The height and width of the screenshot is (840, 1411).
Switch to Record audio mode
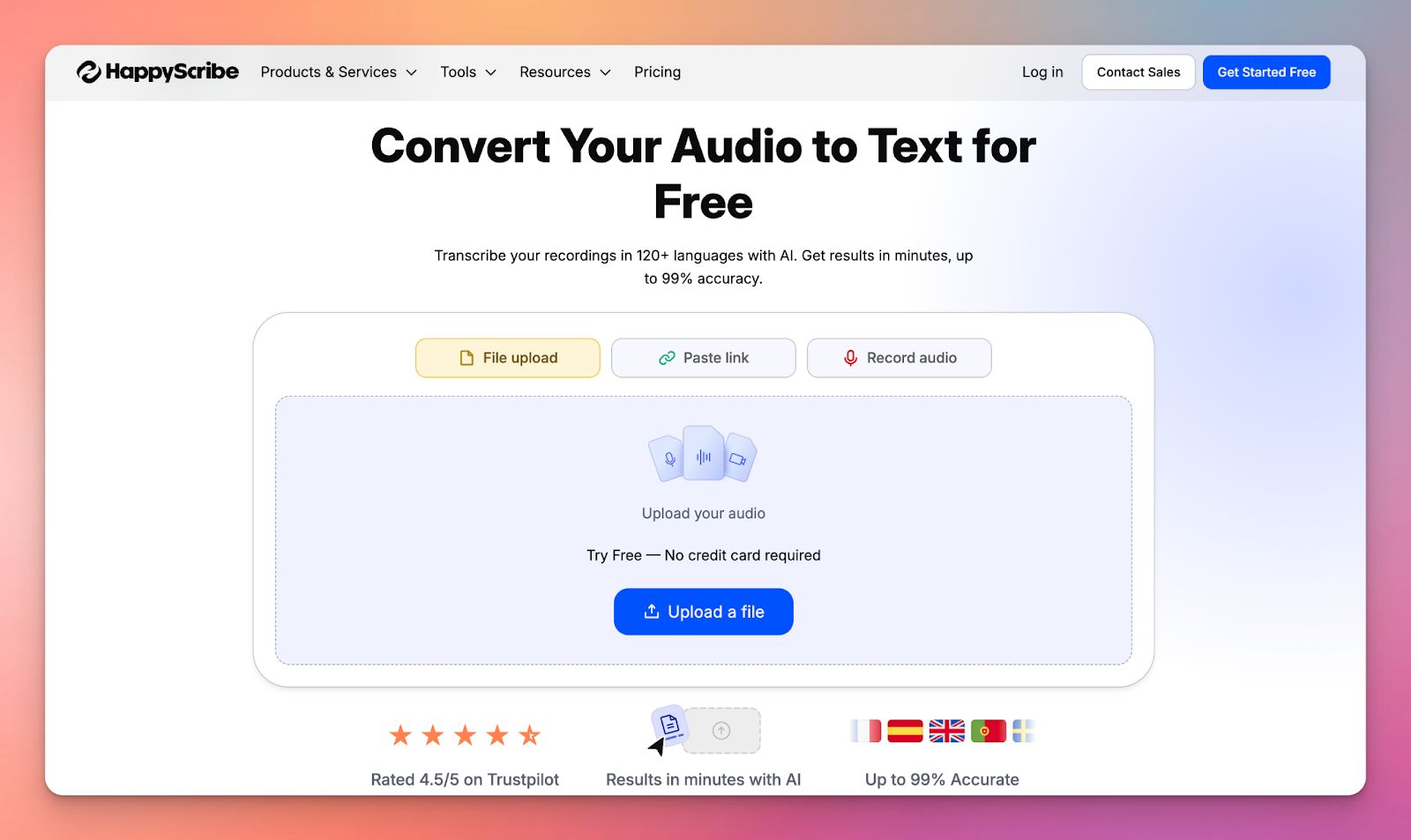899,358
